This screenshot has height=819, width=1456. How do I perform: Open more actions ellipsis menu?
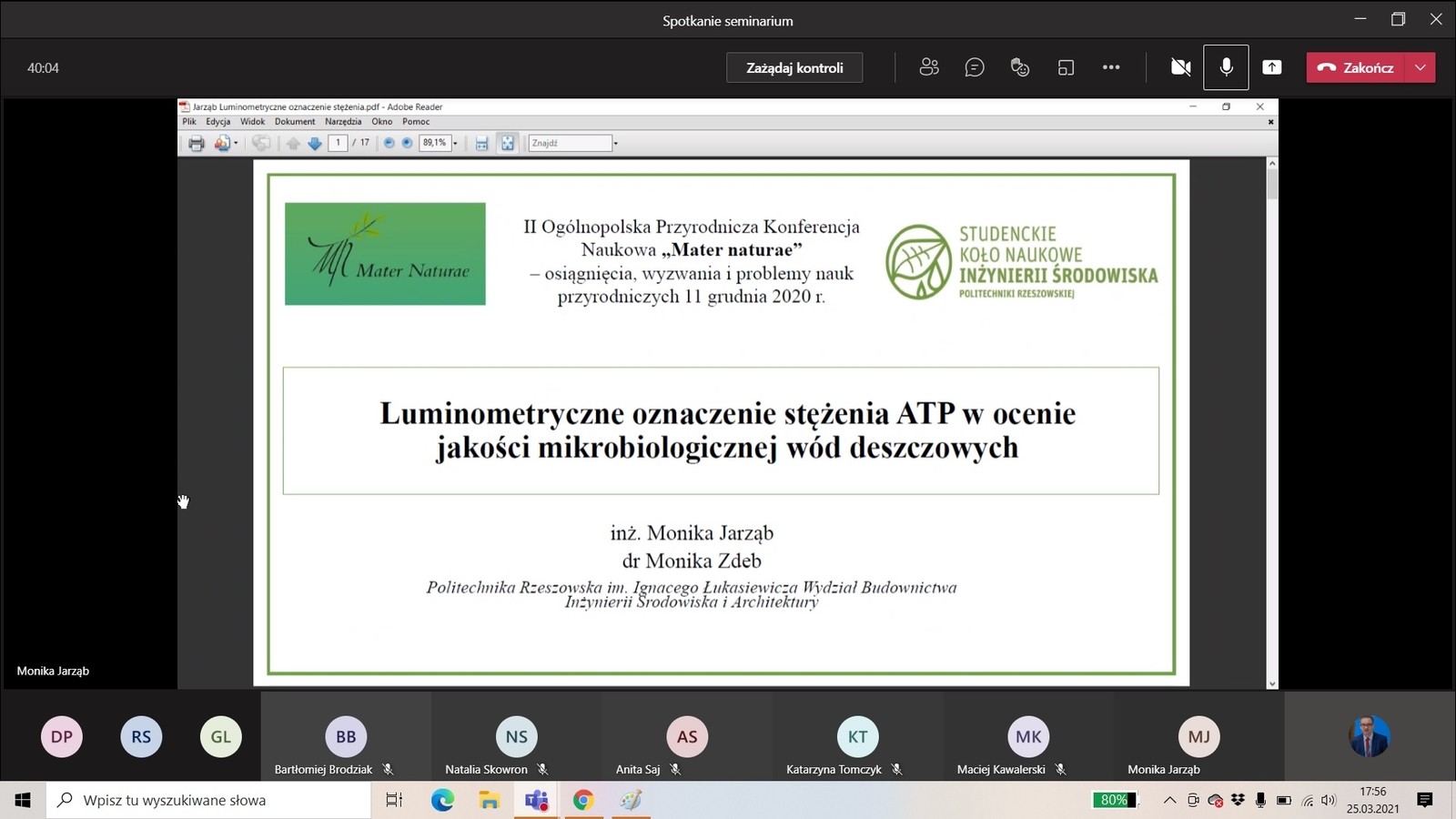click(x=1111, y=67)
